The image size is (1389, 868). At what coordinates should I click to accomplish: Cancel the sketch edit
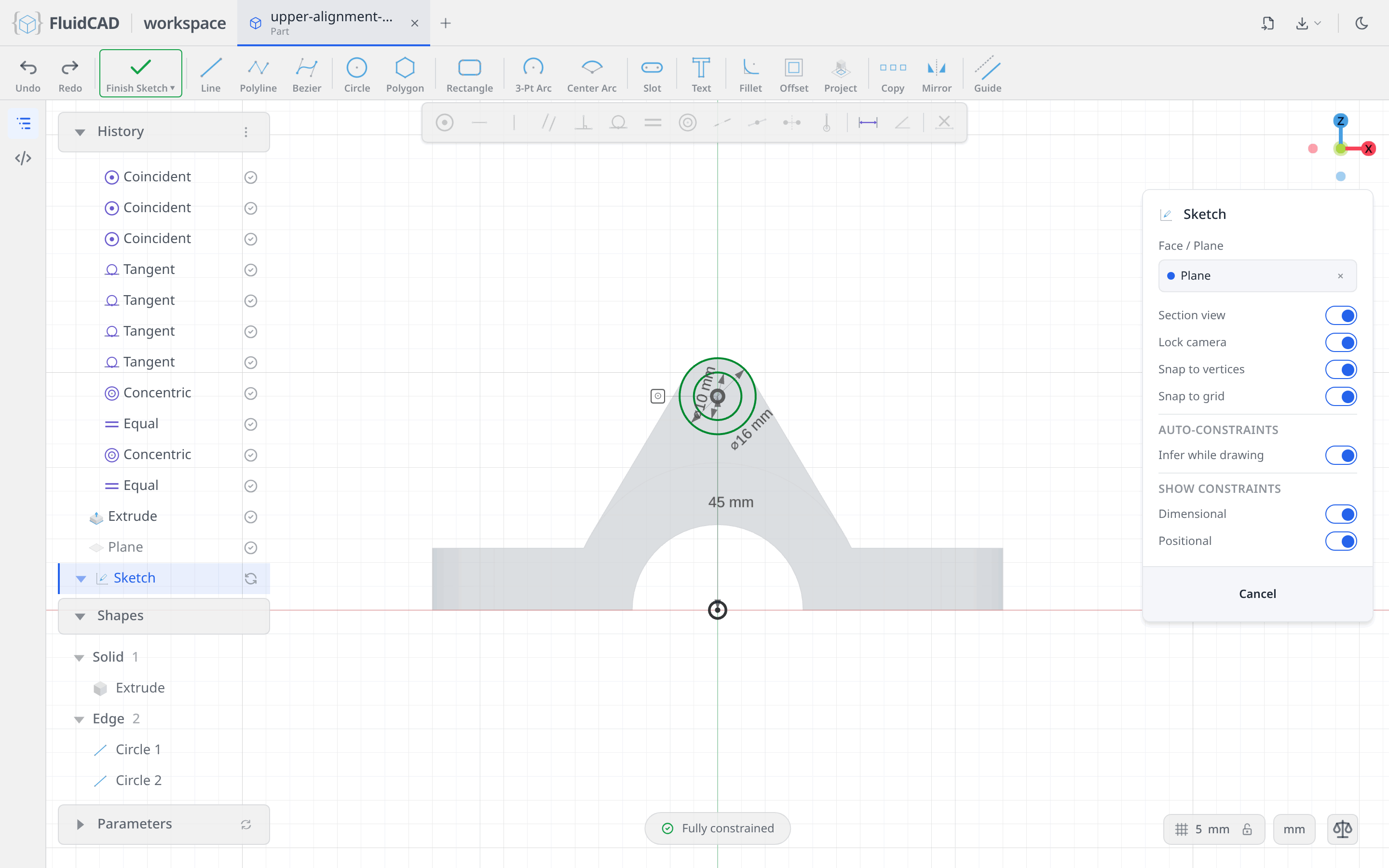point(1257,594)
